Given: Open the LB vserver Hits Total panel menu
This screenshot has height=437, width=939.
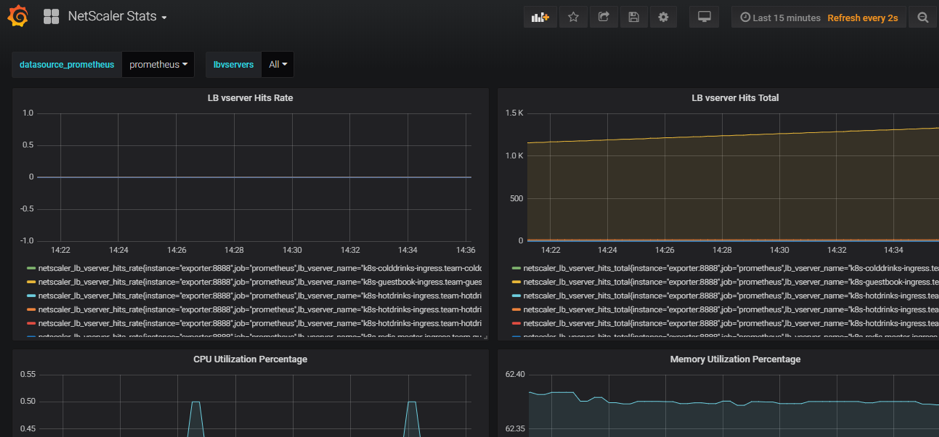Looking at the screenshot, I should (734, 98).
